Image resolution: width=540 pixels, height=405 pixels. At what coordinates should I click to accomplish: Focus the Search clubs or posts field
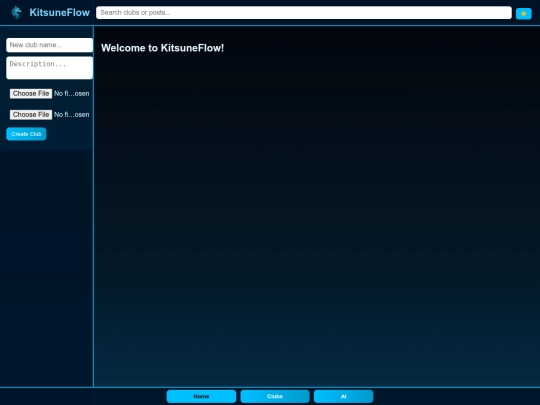click(x=304, y=13)
